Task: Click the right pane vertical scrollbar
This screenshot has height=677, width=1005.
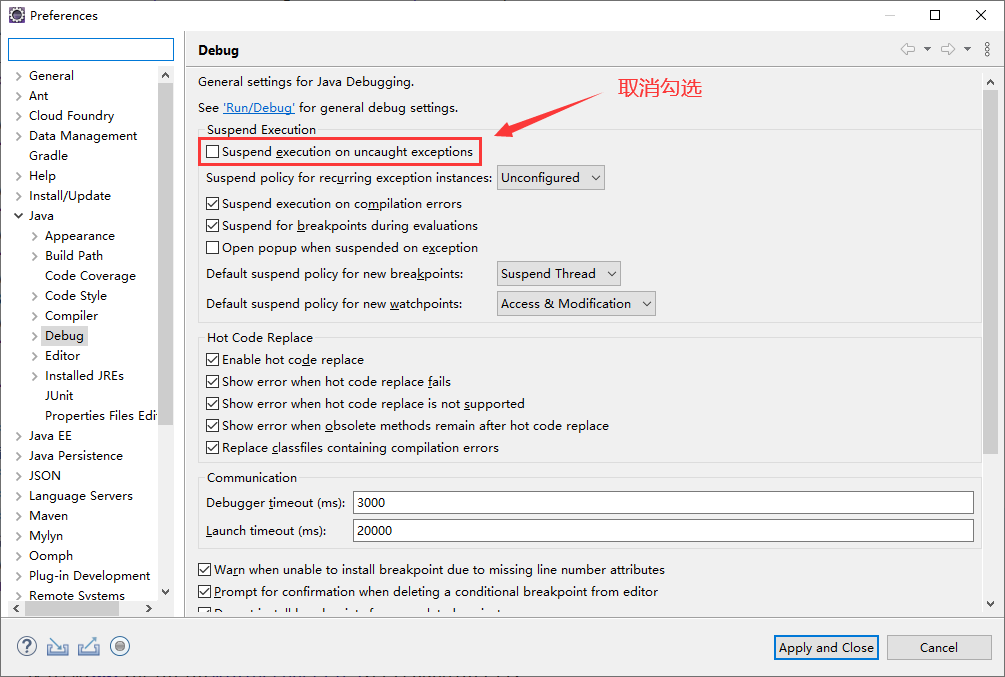Action: pyautogui.click(x=990, y=300)
